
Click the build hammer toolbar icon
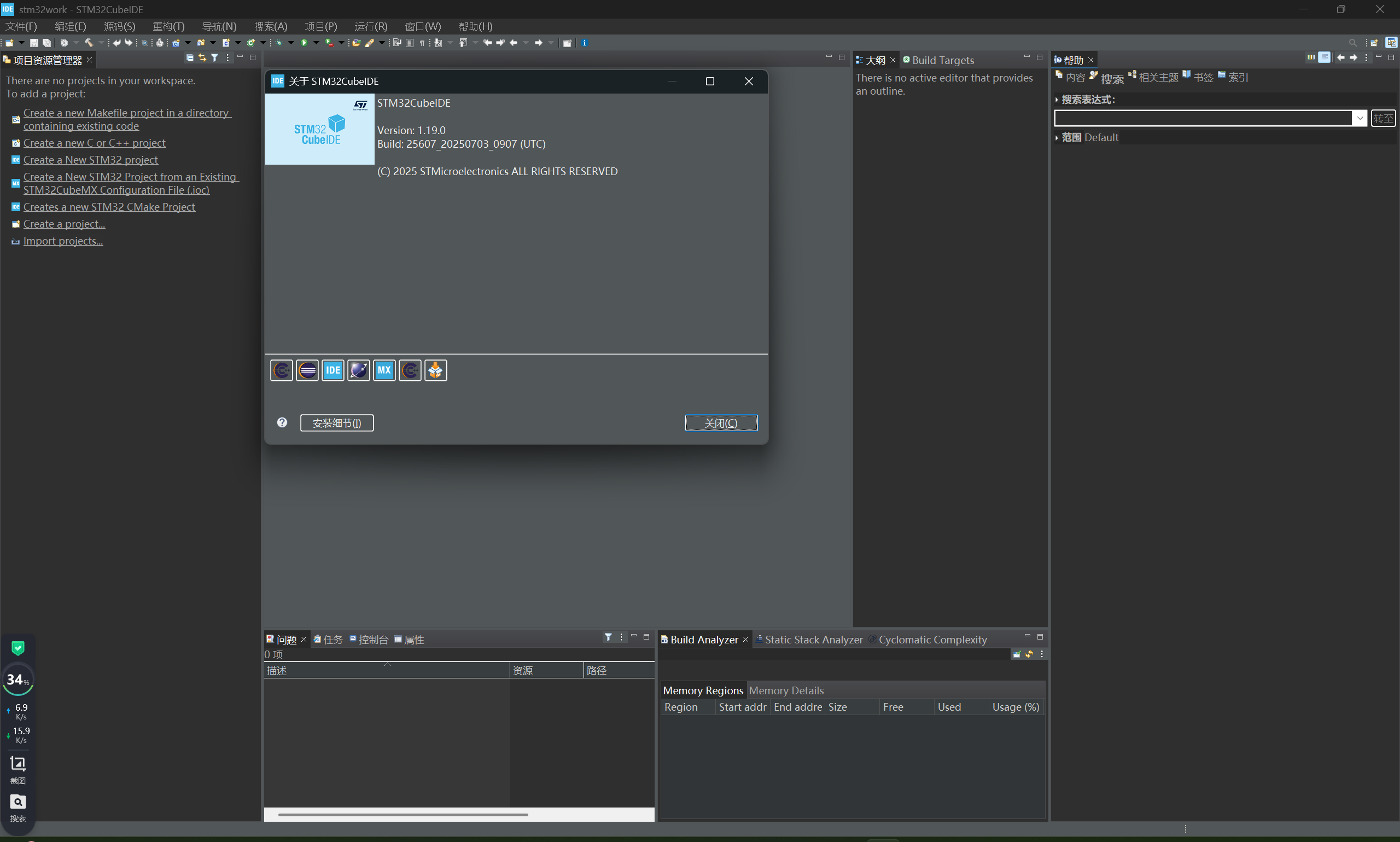89,43
